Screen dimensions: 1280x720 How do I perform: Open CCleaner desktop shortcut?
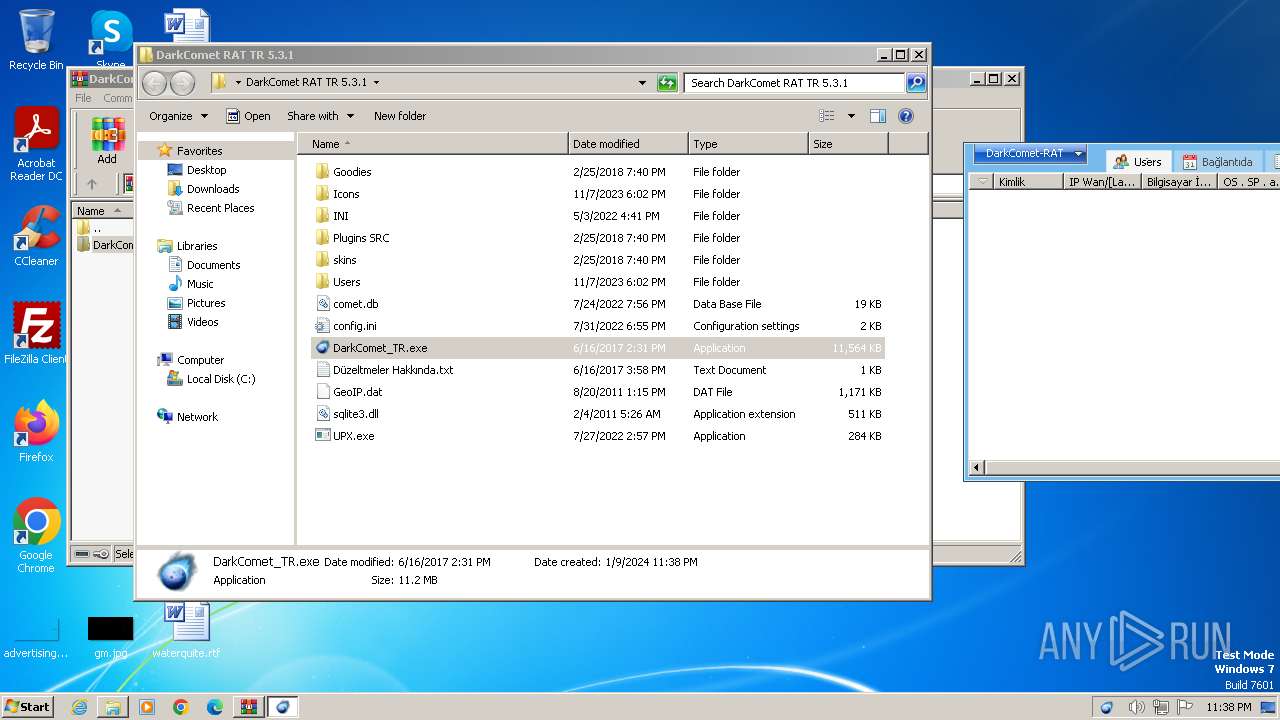[x=36, y=236]
